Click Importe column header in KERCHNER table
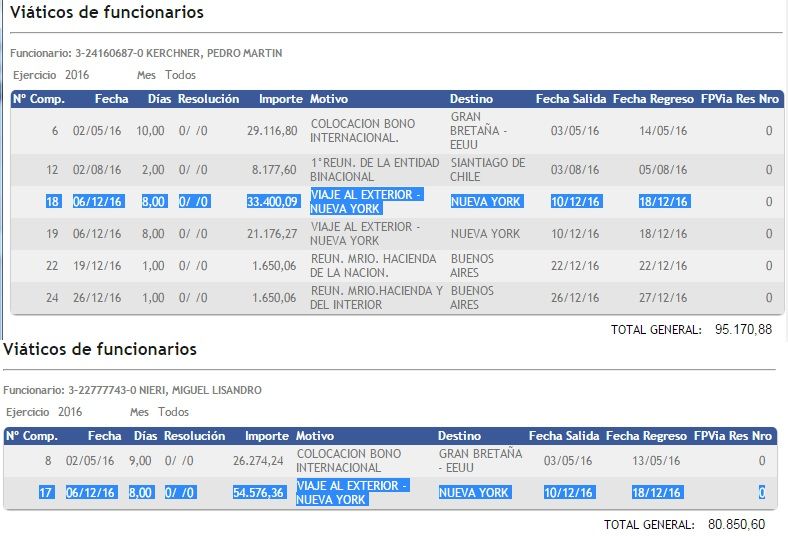Screen dimensions: 788x536 point(280,99)
